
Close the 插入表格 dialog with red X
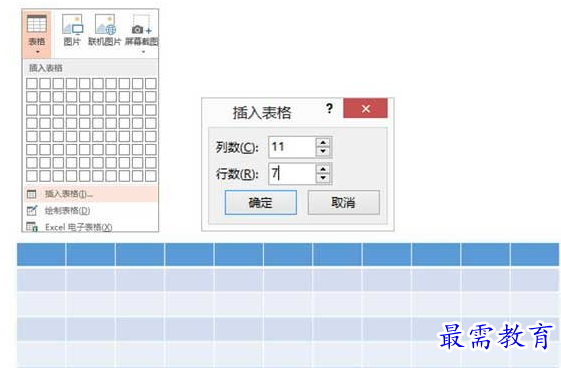click(x=365, y=108)
